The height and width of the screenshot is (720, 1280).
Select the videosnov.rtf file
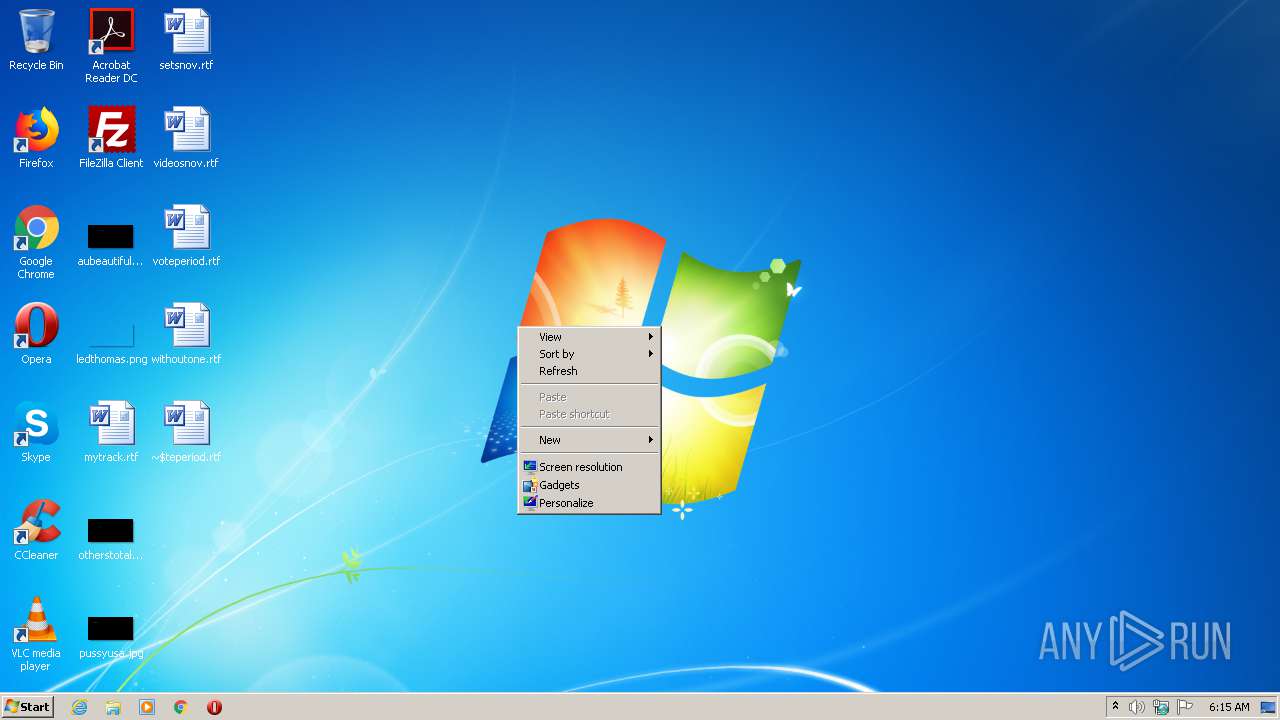(x=186, y=138)
